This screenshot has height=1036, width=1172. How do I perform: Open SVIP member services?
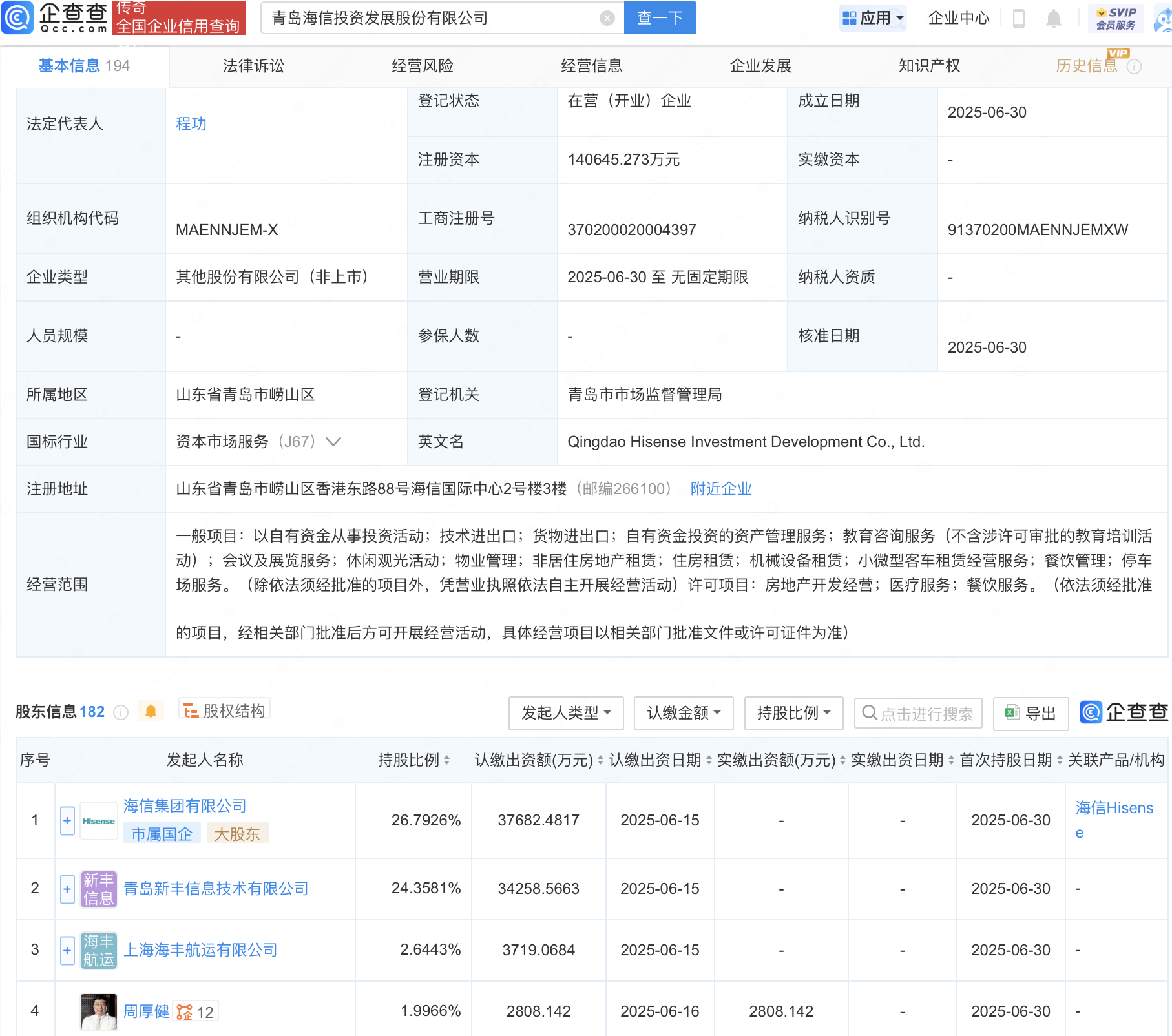pos(1116,18)
